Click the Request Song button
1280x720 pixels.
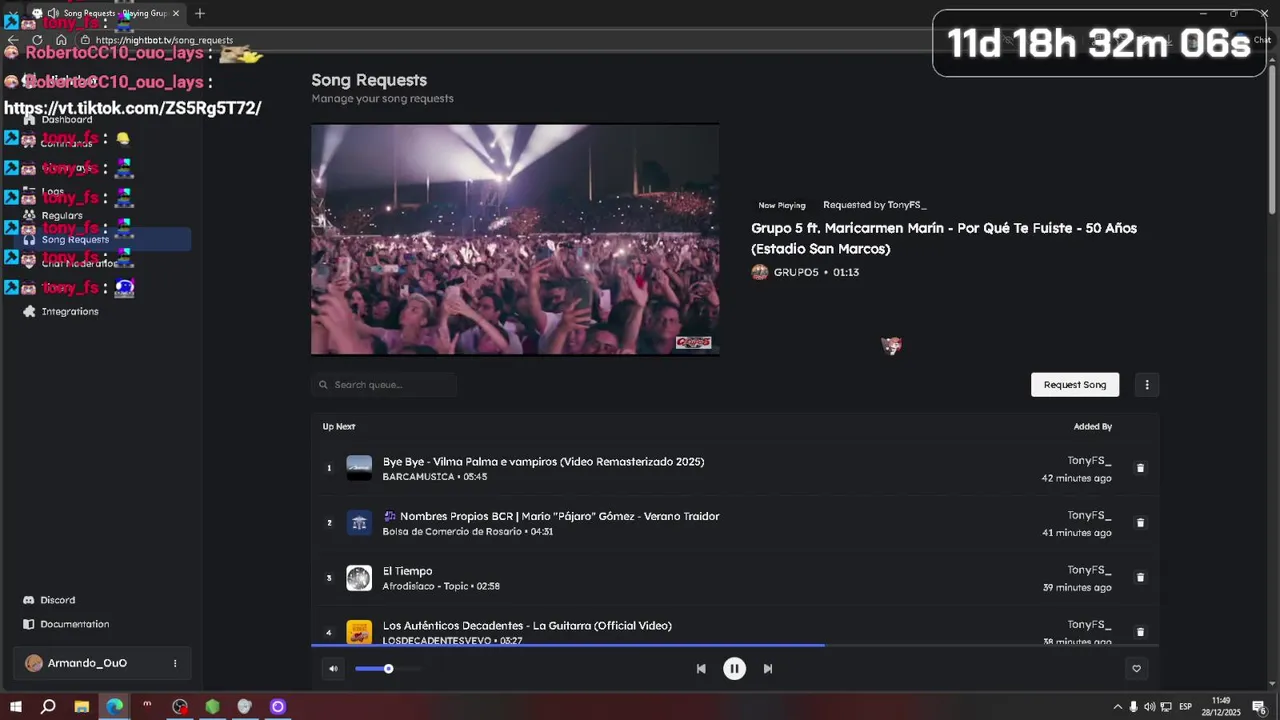click(x=1075, y=385)
